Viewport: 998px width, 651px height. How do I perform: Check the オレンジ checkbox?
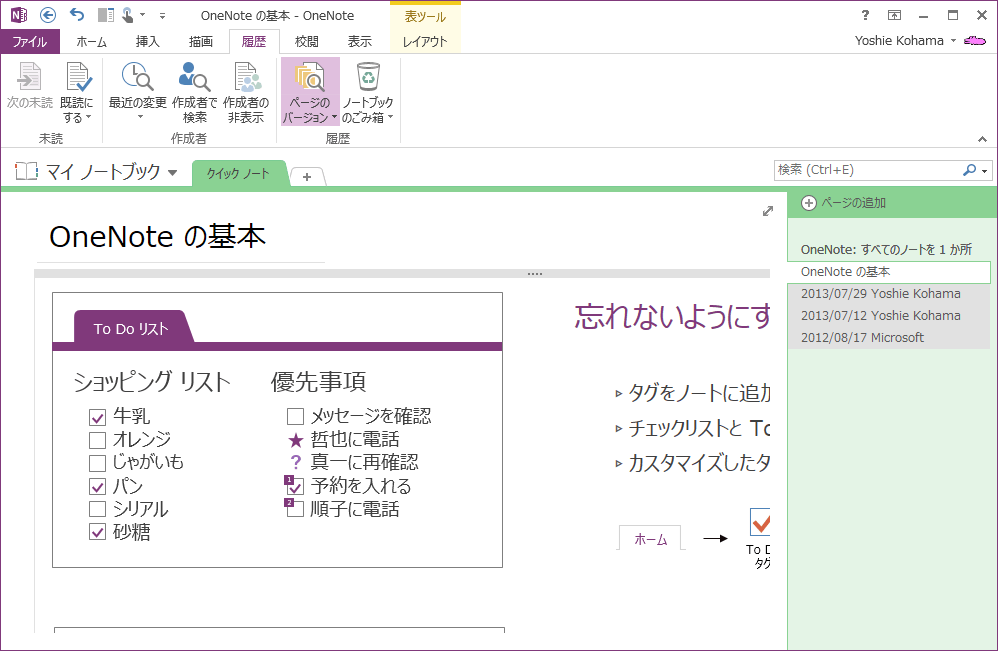coord(97,440)
